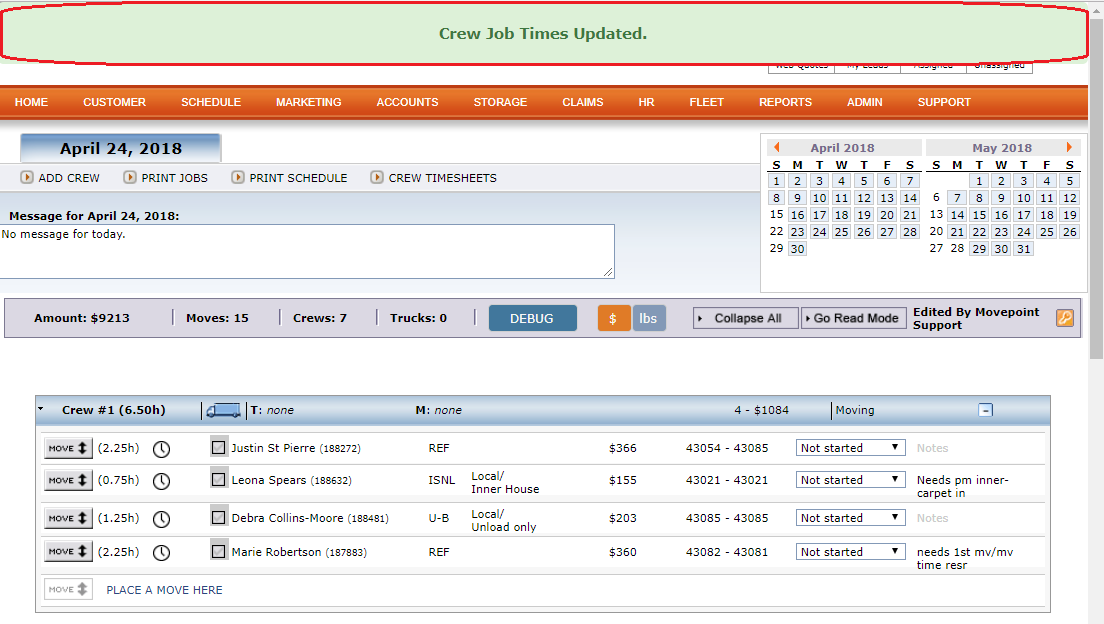Click the April 24, 2018 date header
1104x624 pixels.
120,149
